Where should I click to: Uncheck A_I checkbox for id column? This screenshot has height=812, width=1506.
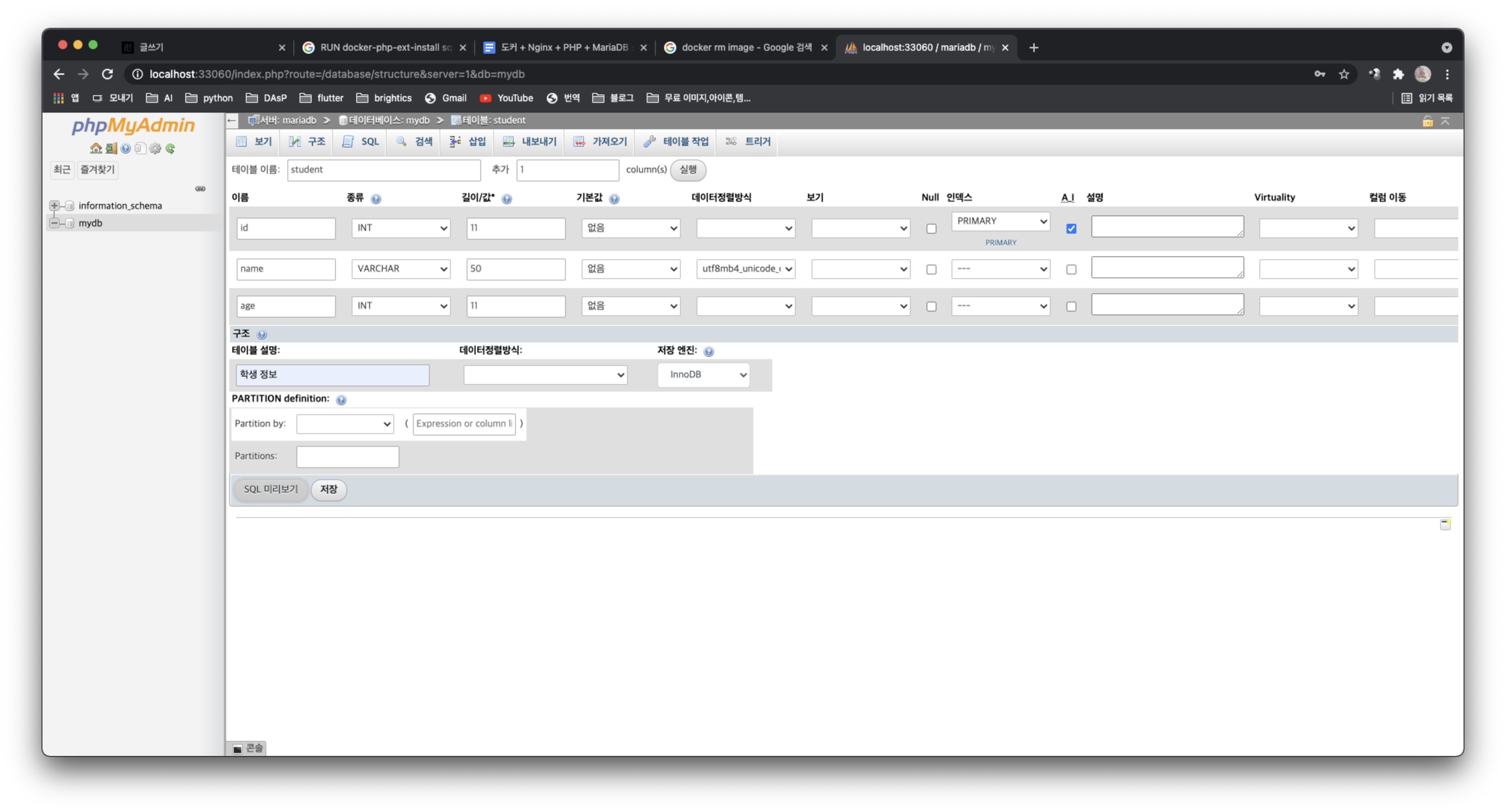pos(1070,228)
